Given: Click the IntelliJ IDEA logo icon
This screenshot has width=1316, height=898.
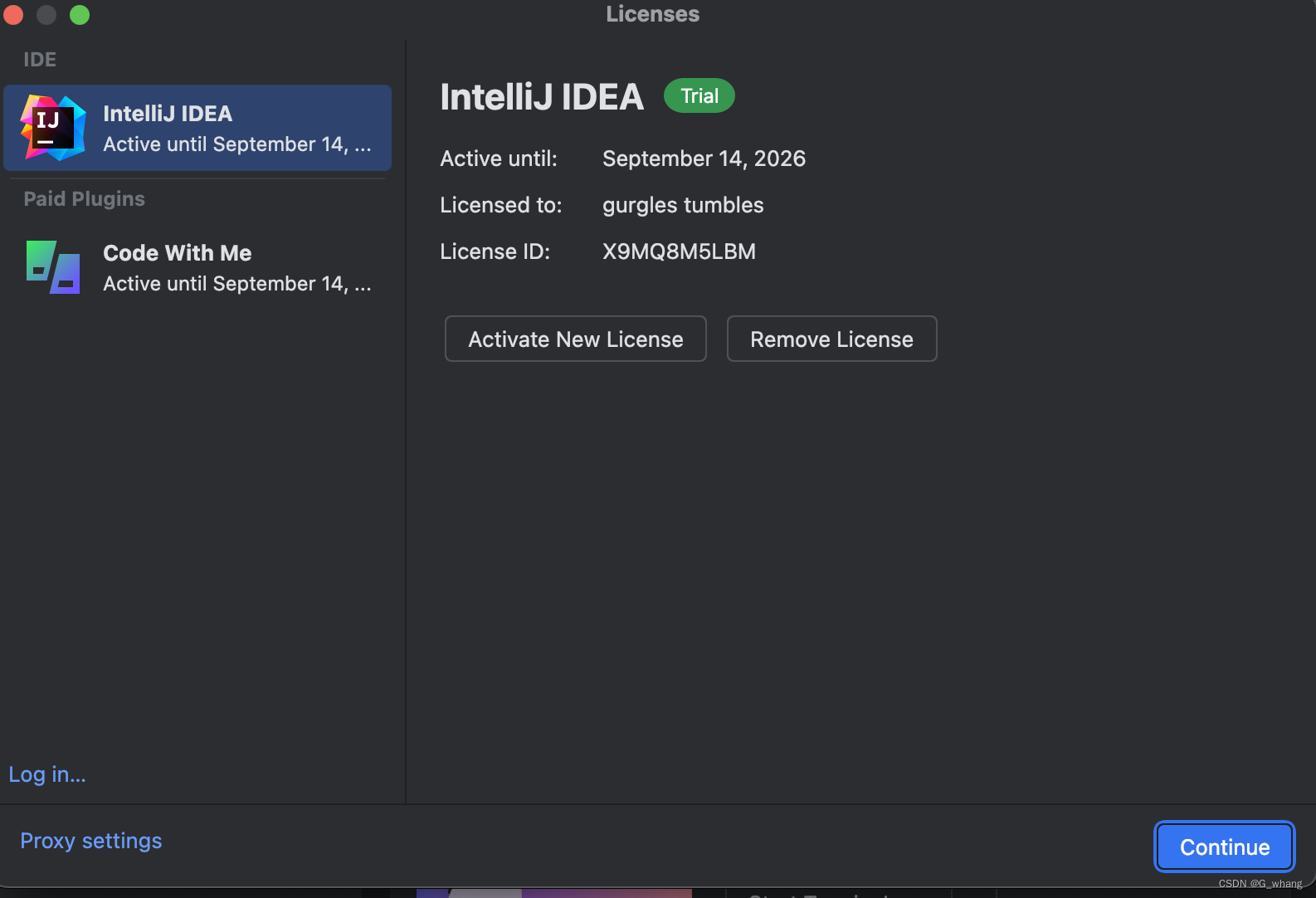Looking at the screenshot, I should click(53, 128).
